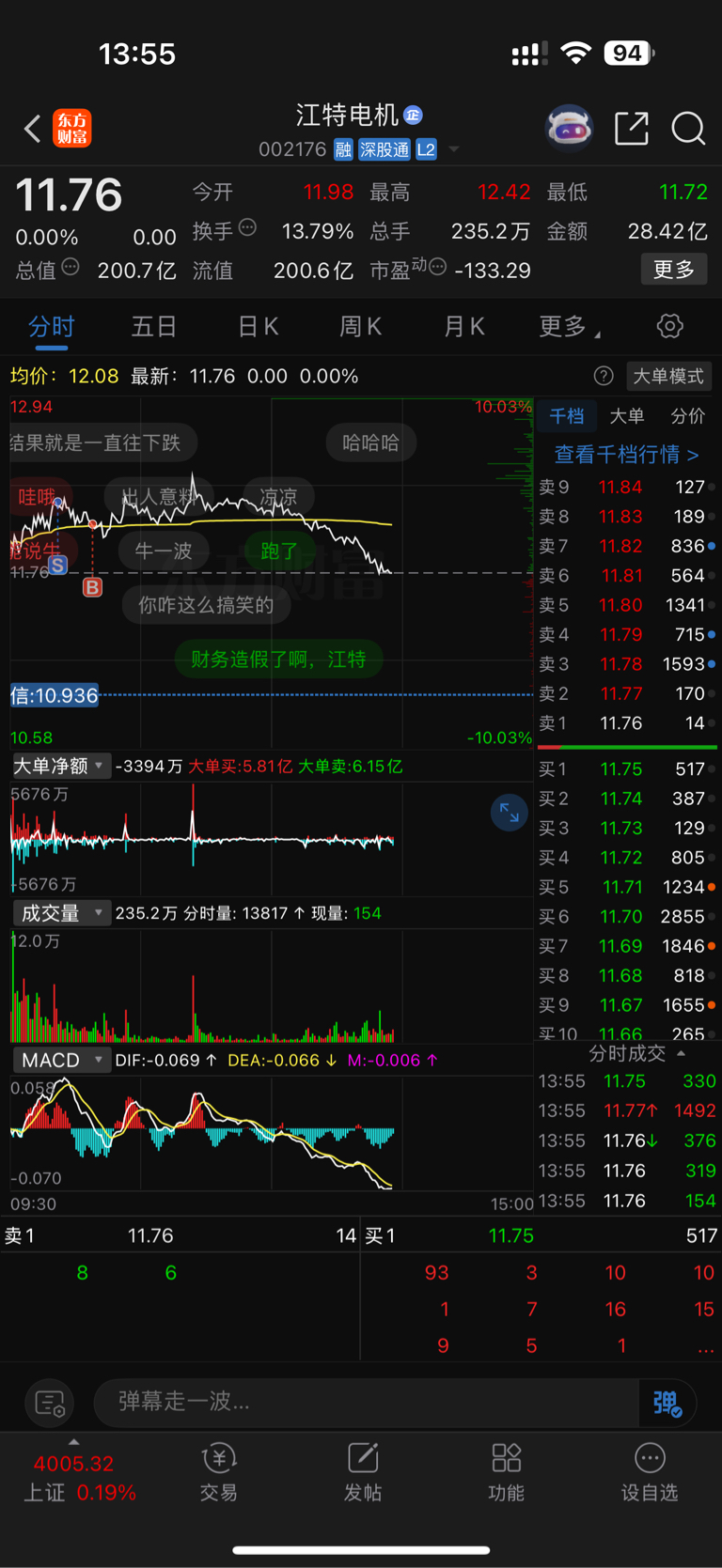Screen dimensions: 722x1568
Task: Tap the B buy marker on chart
Action: click(x=92, y=588)
